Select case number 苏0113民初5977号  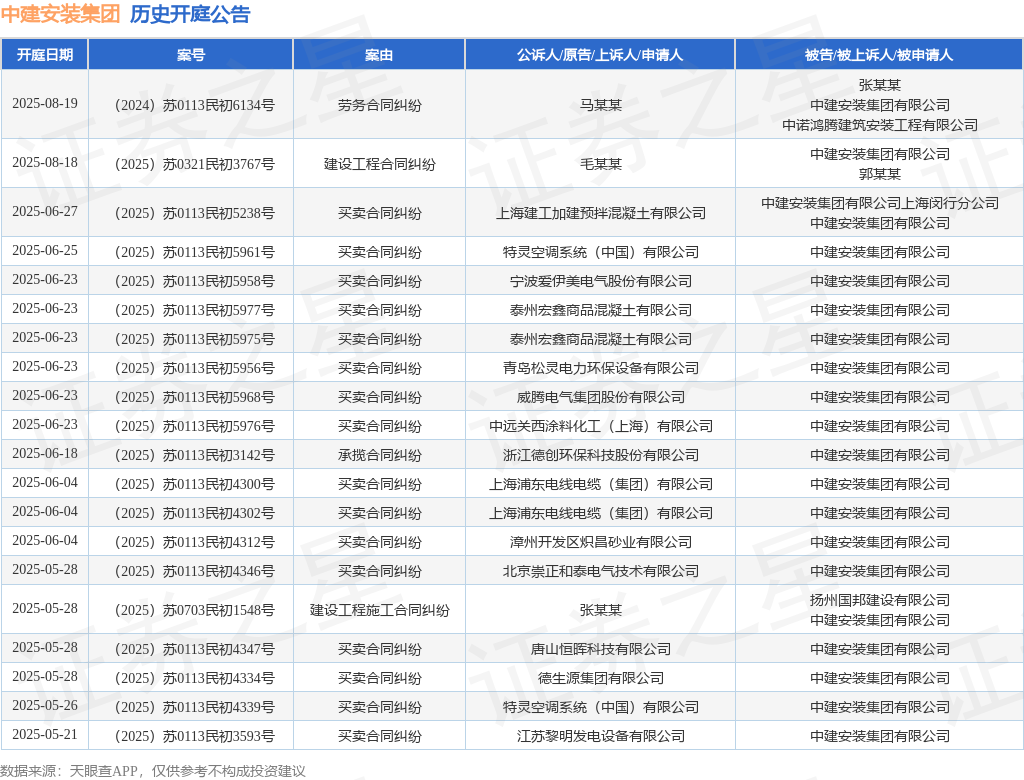(195, 310)
